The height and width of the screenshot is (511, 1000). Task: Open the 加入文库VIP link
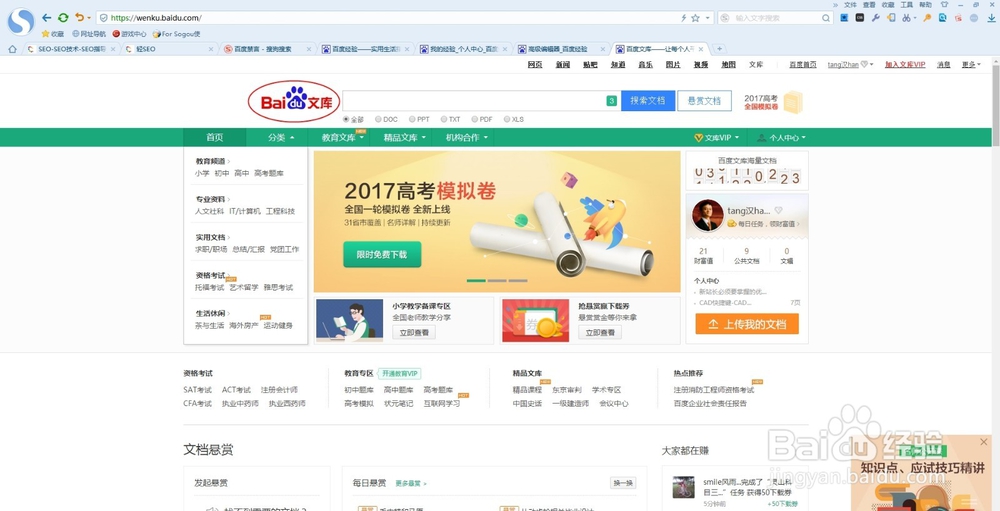point(904,64)
